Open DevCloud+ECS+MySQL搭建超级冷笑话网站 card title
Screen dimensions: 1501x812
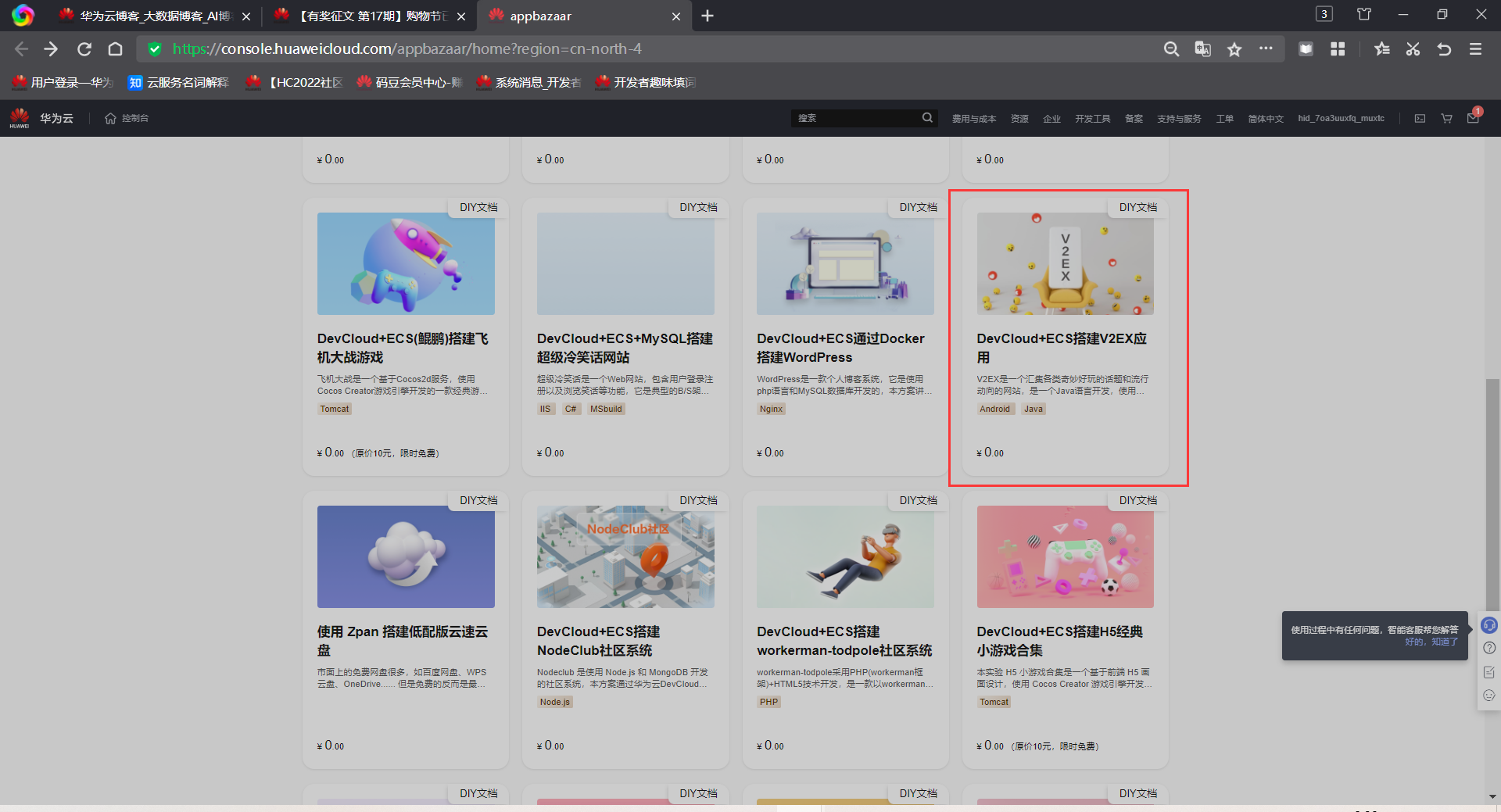pyautogui.click(x=625, y=348)
